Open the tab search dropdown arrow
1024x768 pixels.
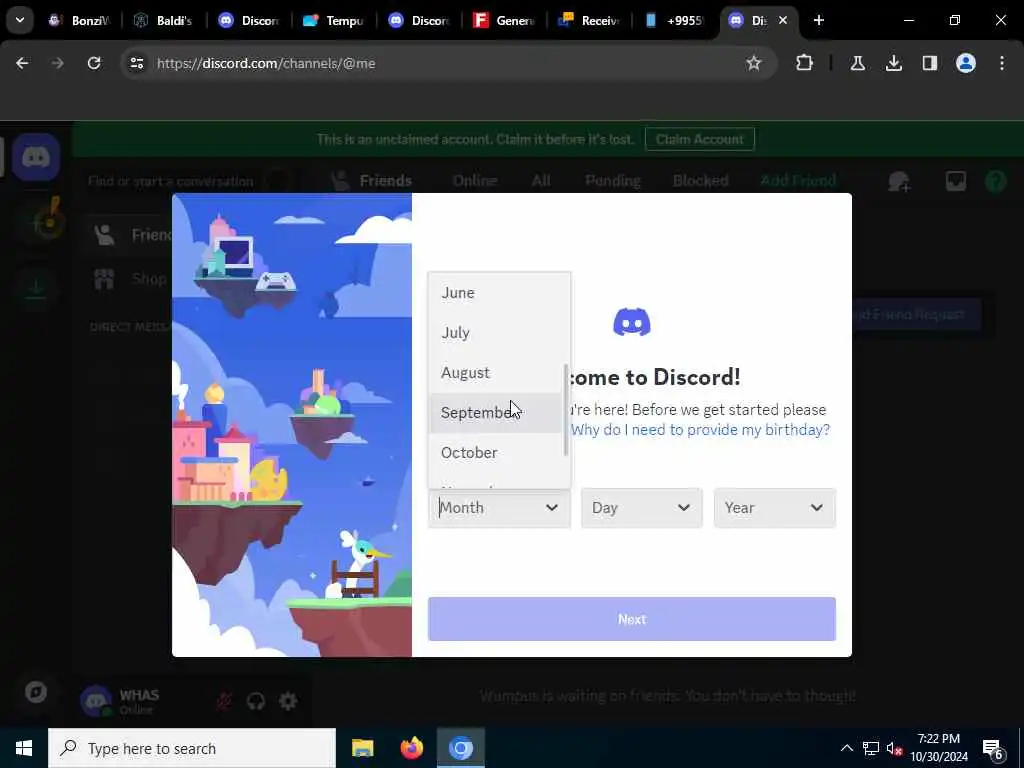20,20
